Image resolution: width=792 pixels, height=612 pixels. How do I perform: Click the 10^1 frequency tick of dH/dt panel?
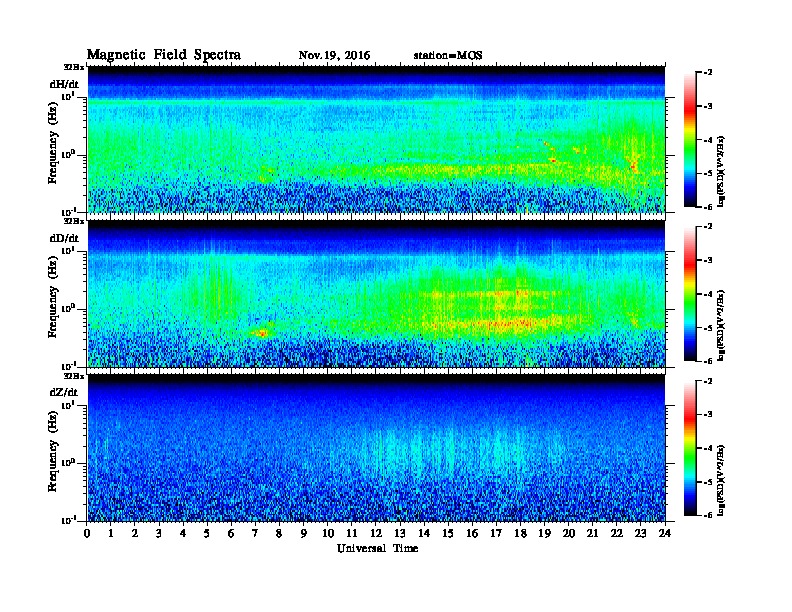coord(68,96)
